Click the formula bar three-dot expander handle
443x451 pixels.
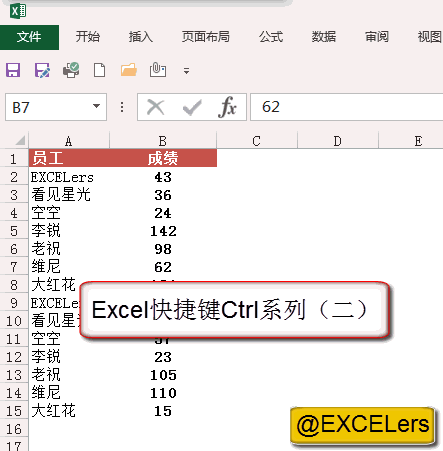click(x=122, y=107)
